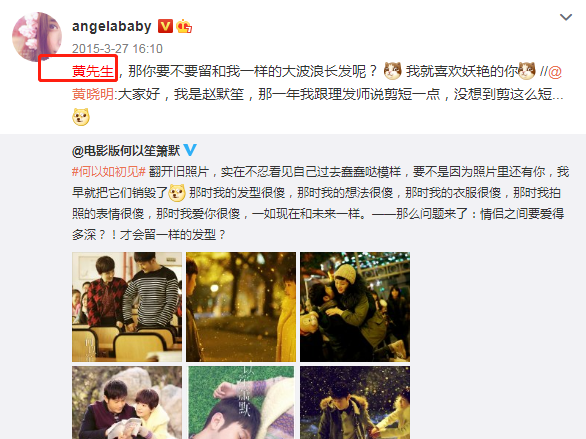The image size is (586, 439).
Task: Open the post options chevron menu
Action: 566,17
